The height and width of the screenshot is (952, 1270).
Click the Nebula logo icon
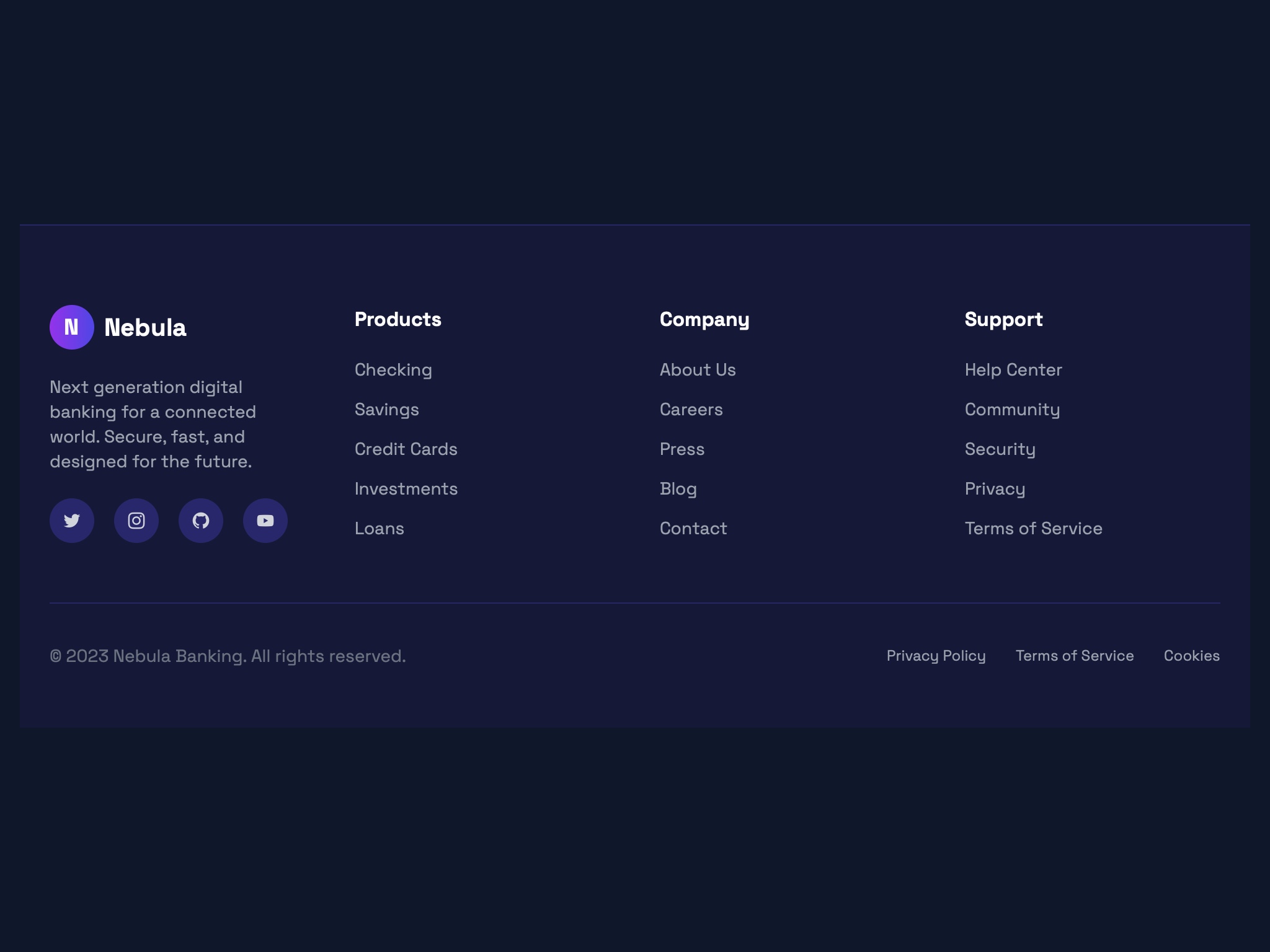[x=71, y=327]
